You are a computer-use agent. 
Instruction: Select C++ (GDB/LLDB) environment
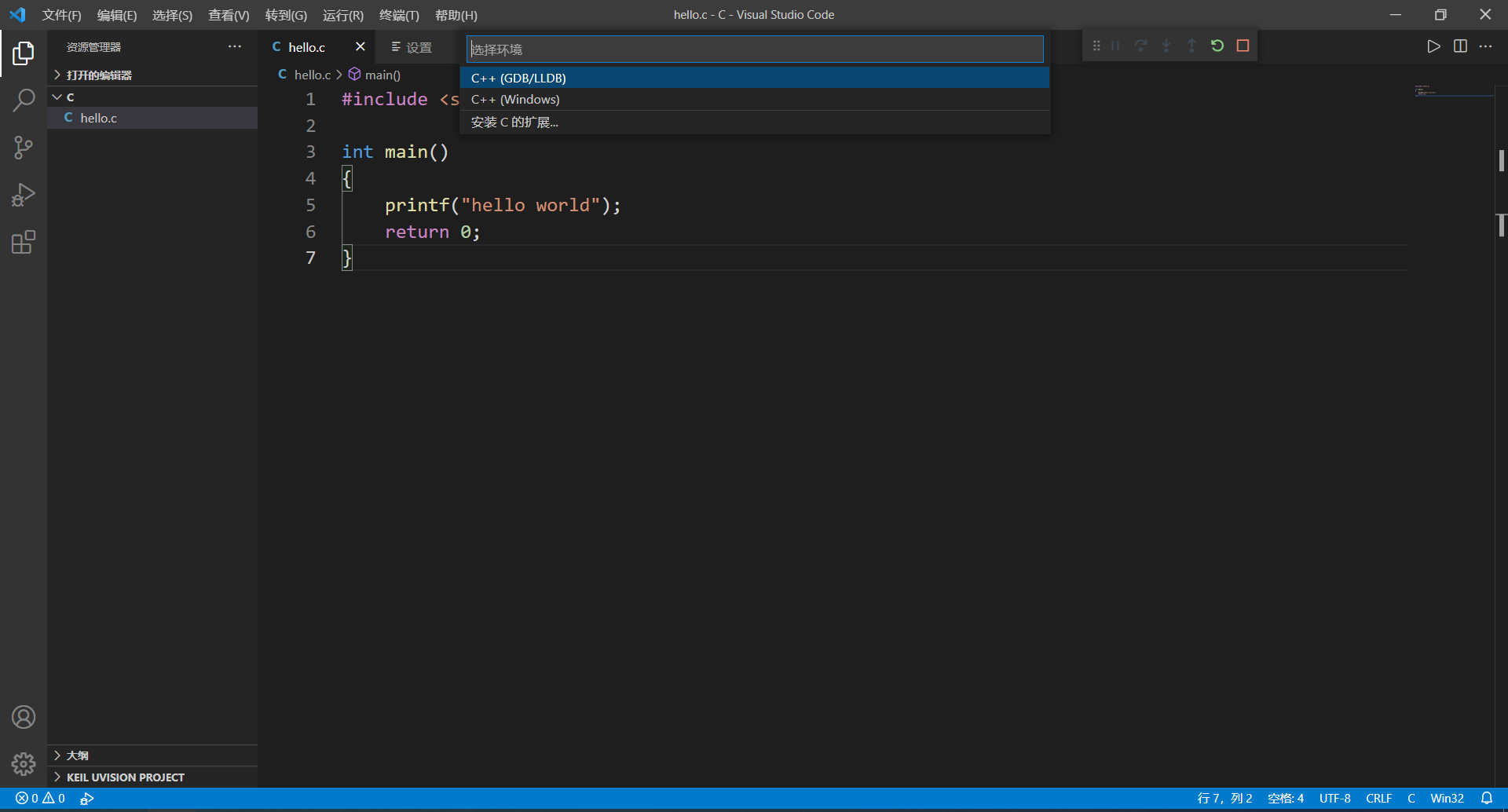(x=755, y=78)
